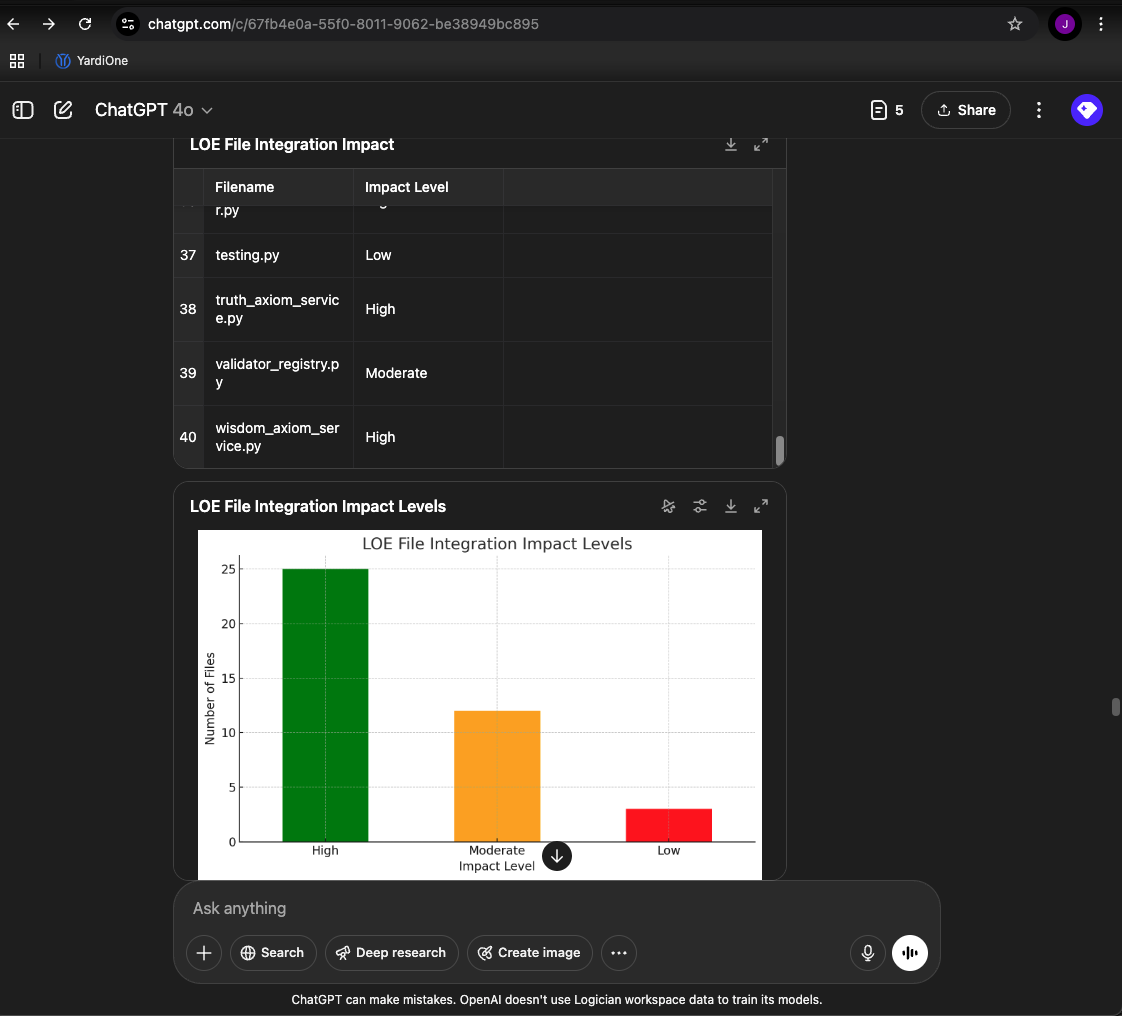Jump to bottom with down arrow button
The width and height of the screenshot is (1122, 1016).
pos(557,856)
